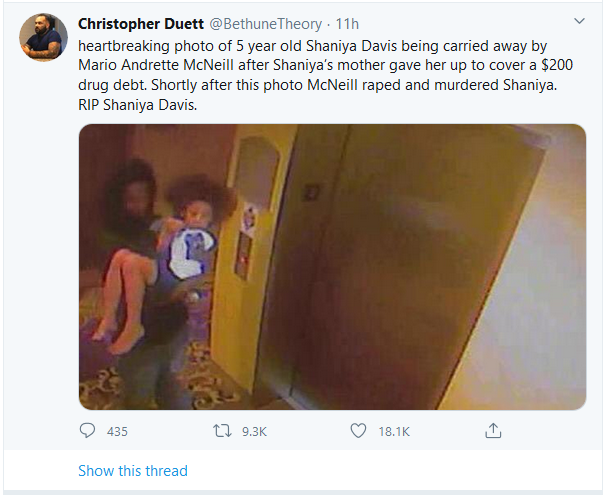Click the 'RIP Shaniya Davis.' closing line
Screen dimensions: 608x495
tap(140, 106)
